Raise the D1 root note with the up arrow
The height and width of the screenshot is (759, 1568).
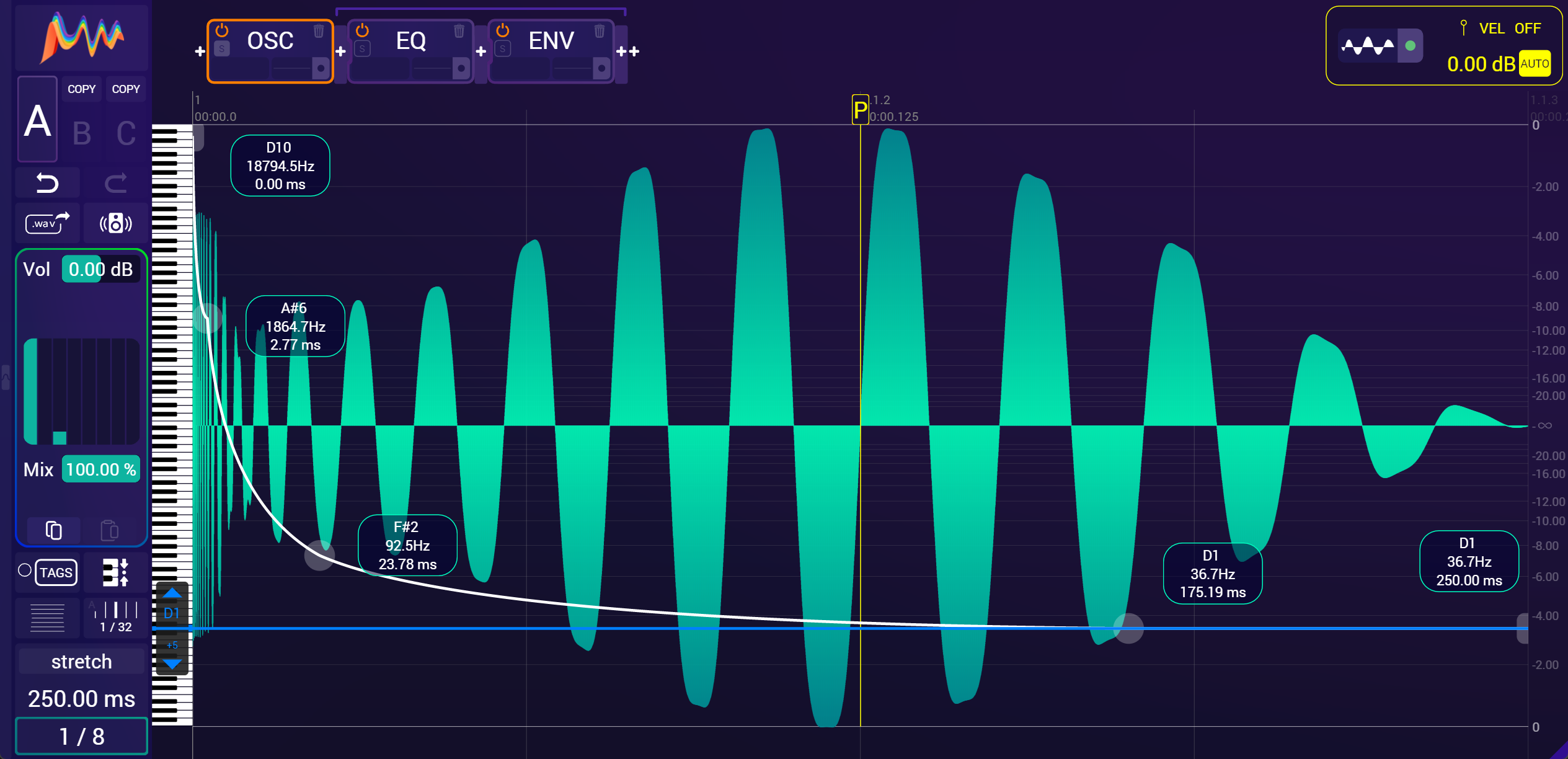pyautogui.click(x=172, y=593)
